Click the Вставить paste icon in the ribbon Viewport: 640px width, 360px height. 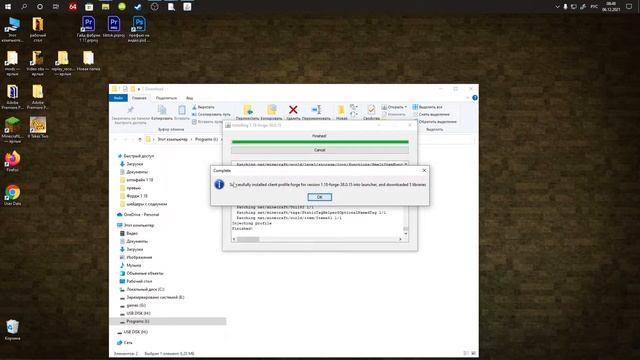182,110
